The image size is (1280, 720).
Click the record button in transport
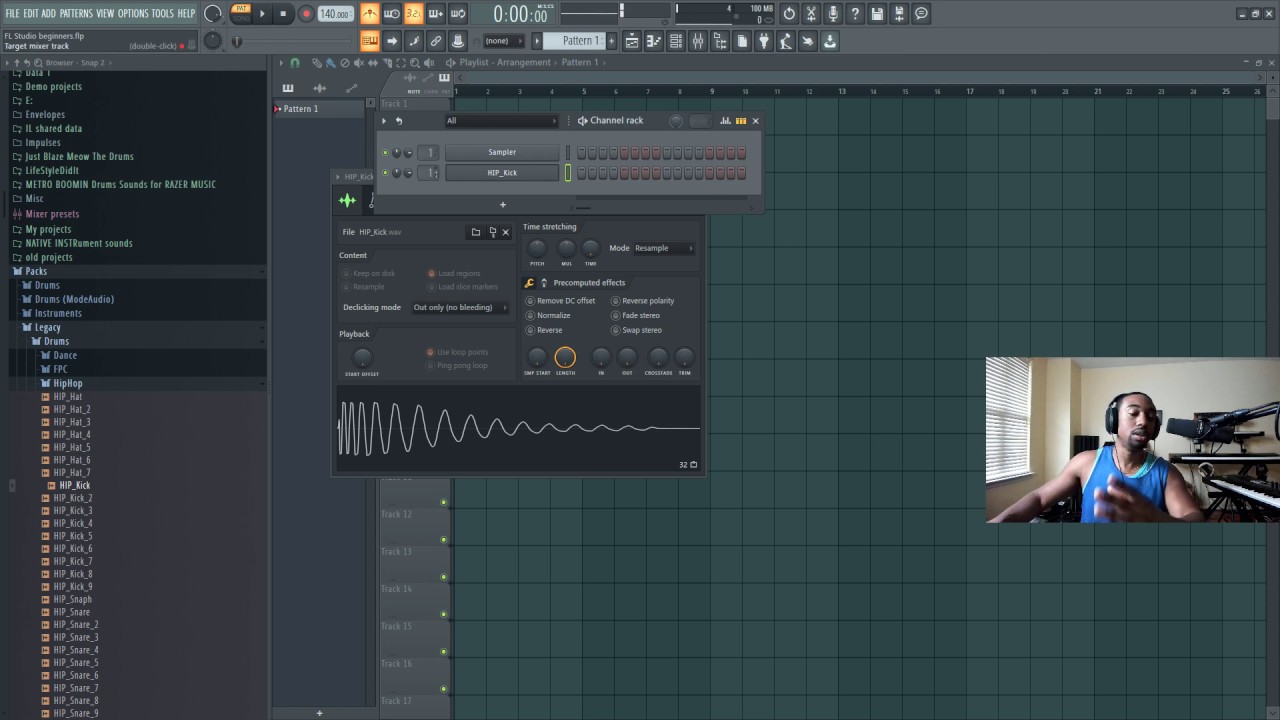[x=306, y=14]
